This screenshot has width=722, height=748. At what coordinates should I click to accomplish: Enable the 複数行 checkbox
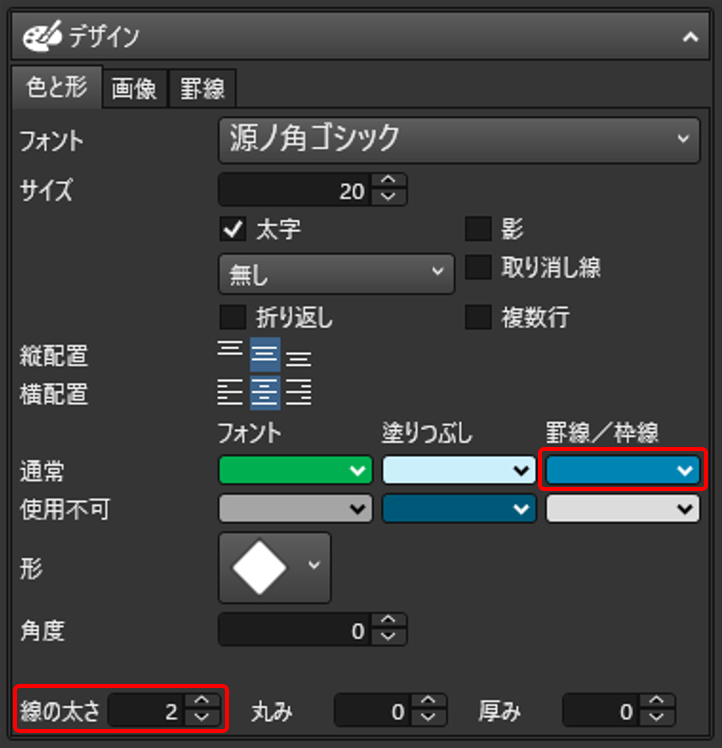tap(478, 317)
